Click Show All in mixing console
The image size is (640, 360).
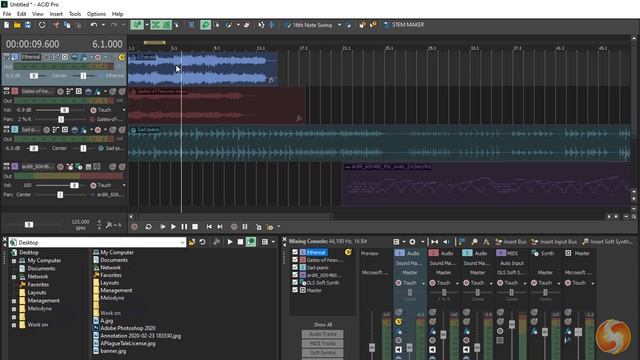point(322,324)
